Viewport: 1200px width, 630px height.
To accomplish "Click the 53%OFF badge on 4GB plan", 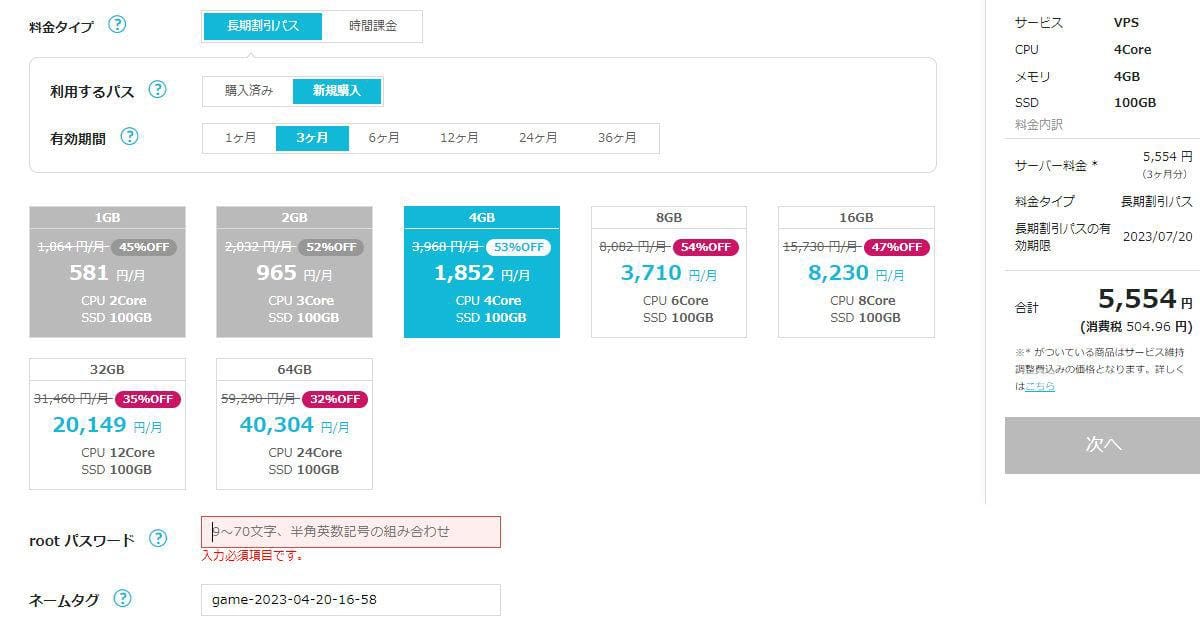I will 518,247.
